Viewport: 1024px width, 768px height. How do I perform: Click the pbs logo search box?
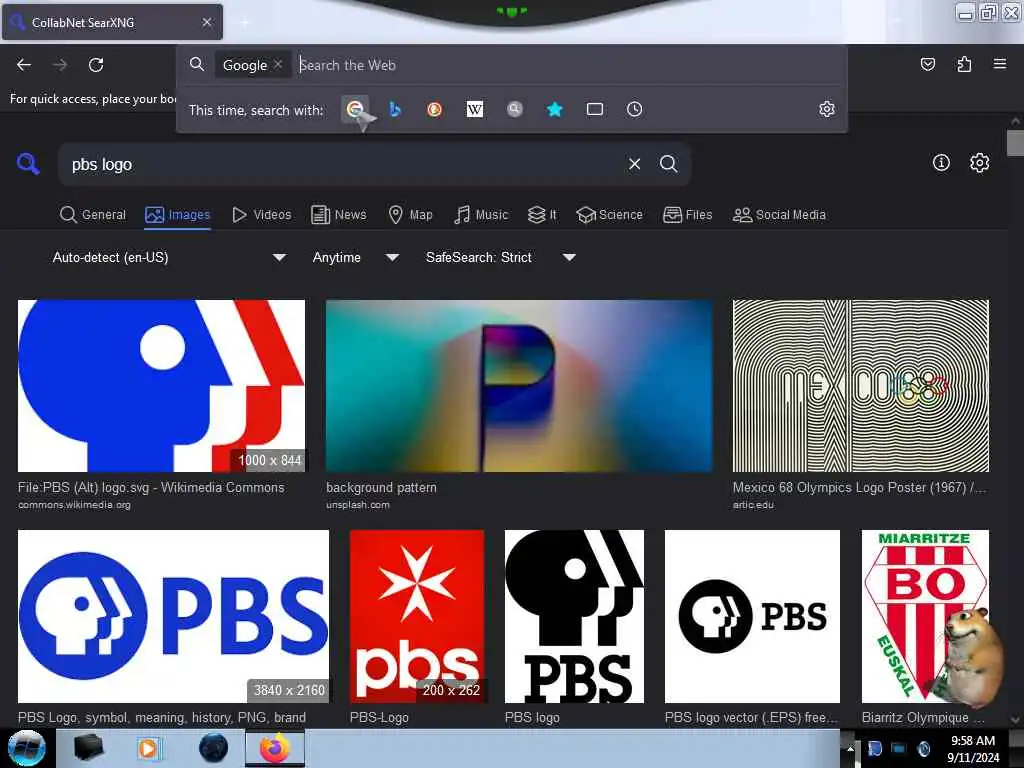tap(340, 164)
